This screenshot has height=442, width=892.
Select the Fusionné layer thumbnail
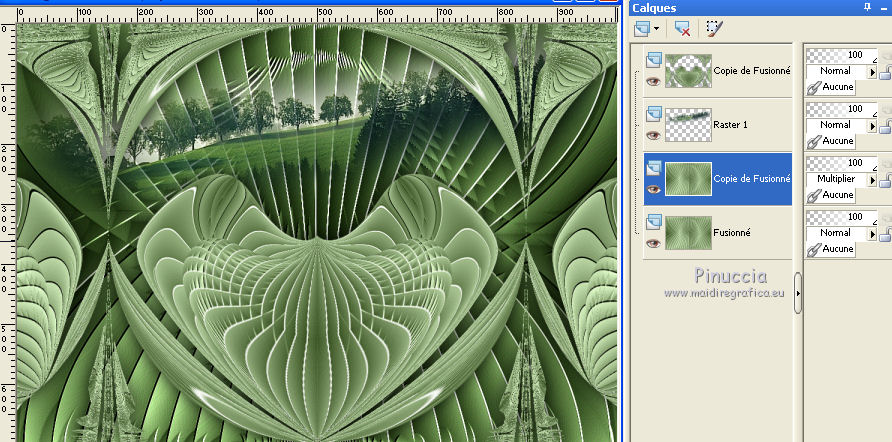tap(688, 233)
